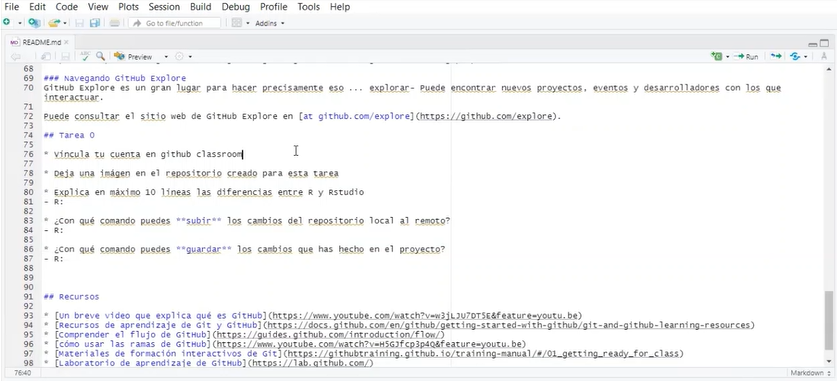Open the Debug menu
This screenshot has width=837, height=381.
click(x=236, y=7)
